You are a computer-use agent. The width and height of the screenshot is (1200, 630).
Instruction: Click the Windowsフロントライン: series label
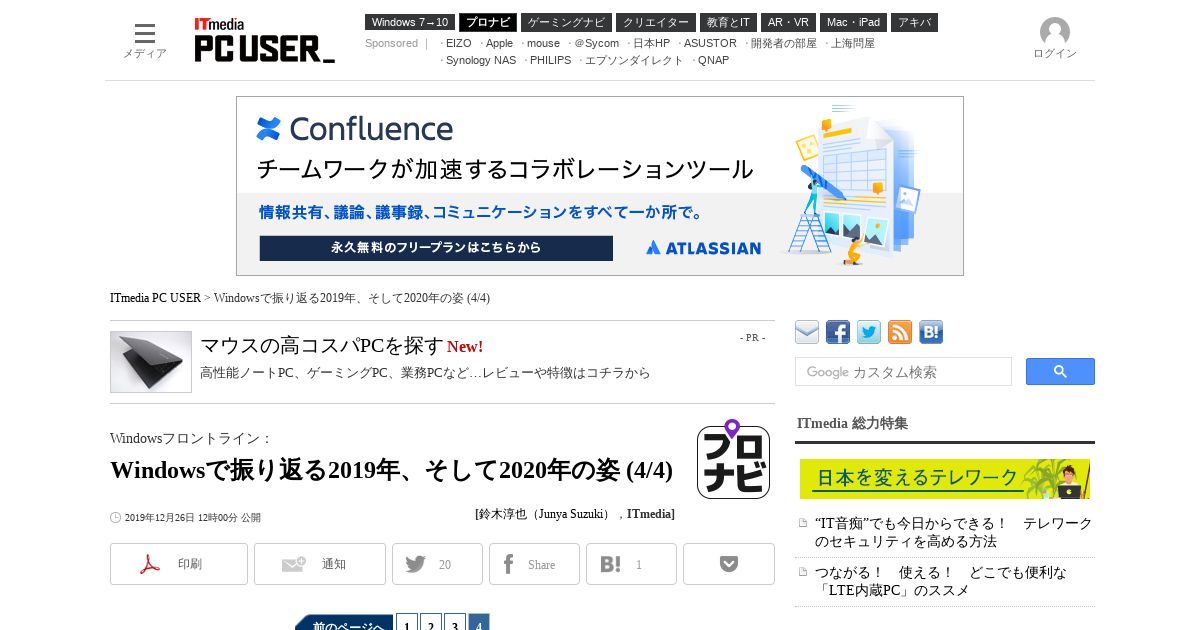click(191, 438)
